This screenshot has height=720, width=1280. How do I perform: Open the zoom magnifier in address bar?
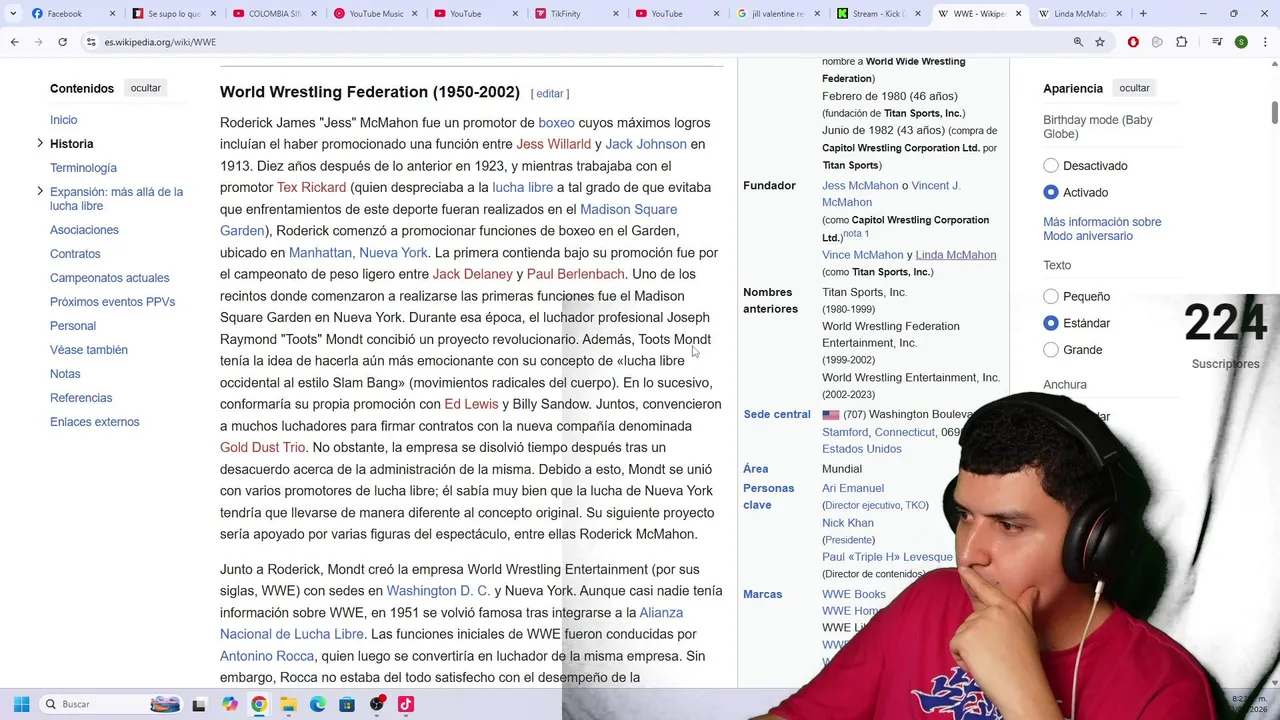[x=1078, y=42]
